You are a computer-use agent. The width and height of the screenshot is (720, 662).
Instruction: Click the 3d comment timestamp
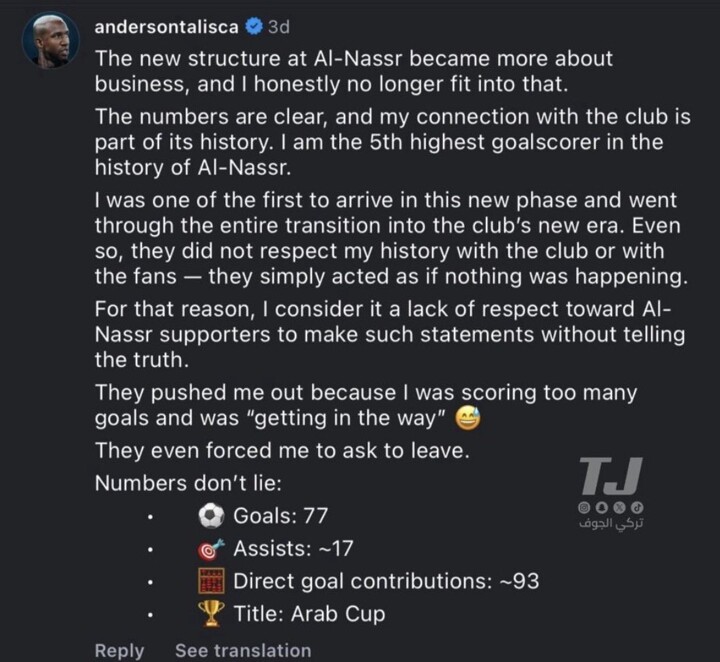[x=279, y=28]
